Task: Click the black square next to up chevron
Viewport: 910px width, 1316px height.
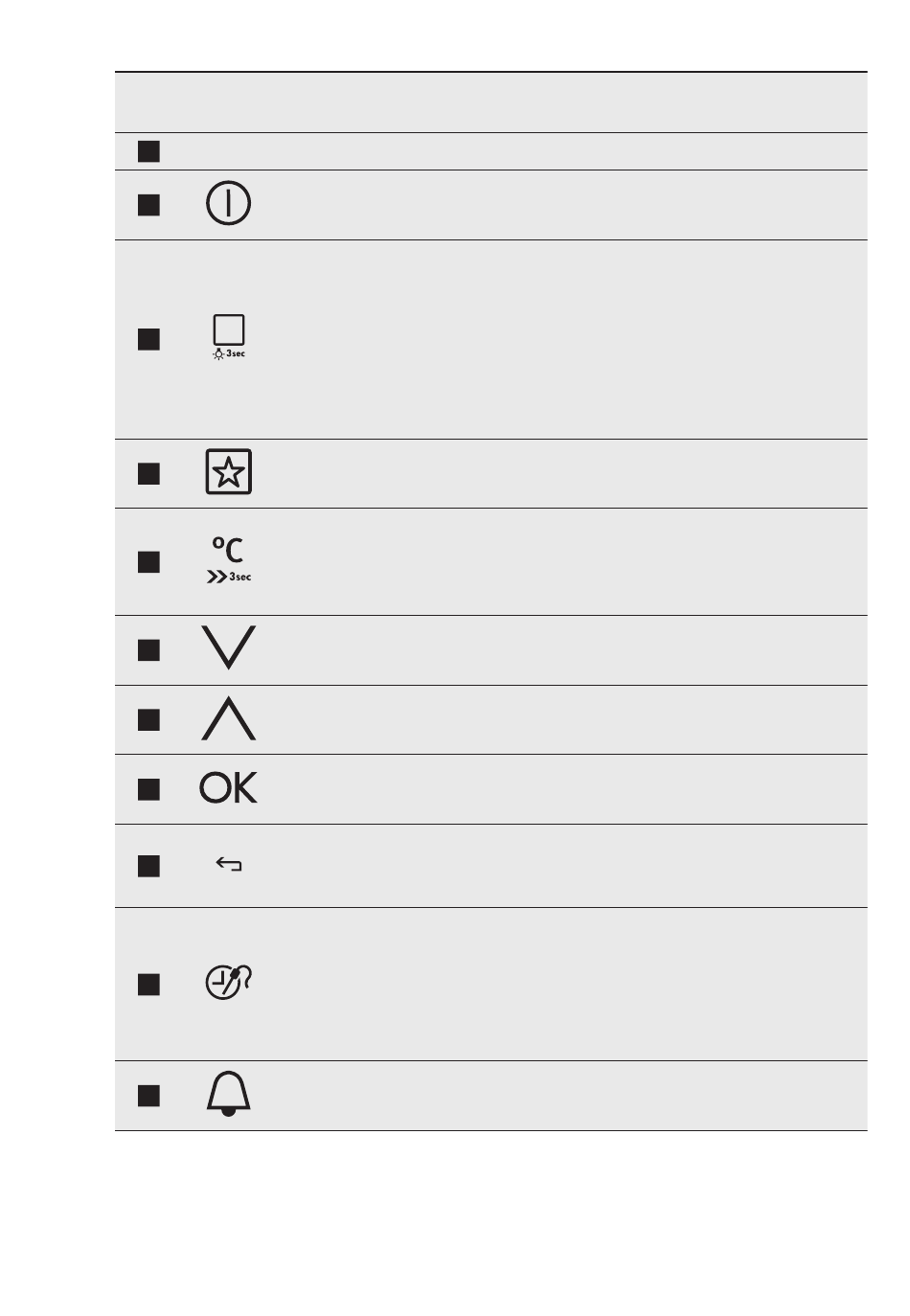Action: (x=148, y=719)
